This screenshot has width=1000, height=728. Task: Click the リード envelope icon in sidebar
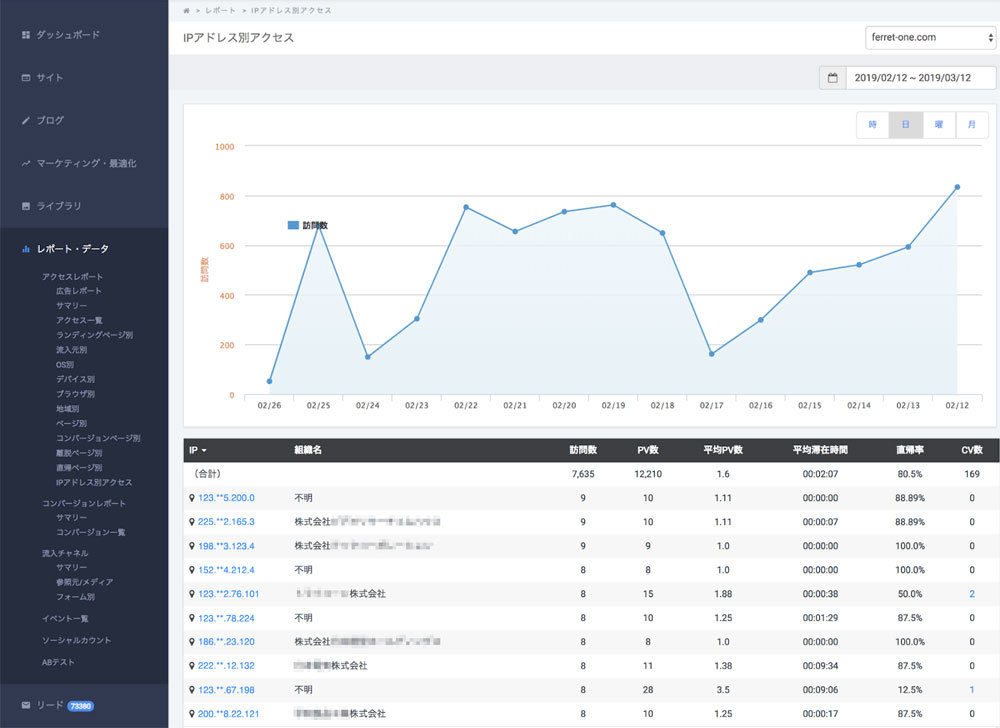[26, 705]
